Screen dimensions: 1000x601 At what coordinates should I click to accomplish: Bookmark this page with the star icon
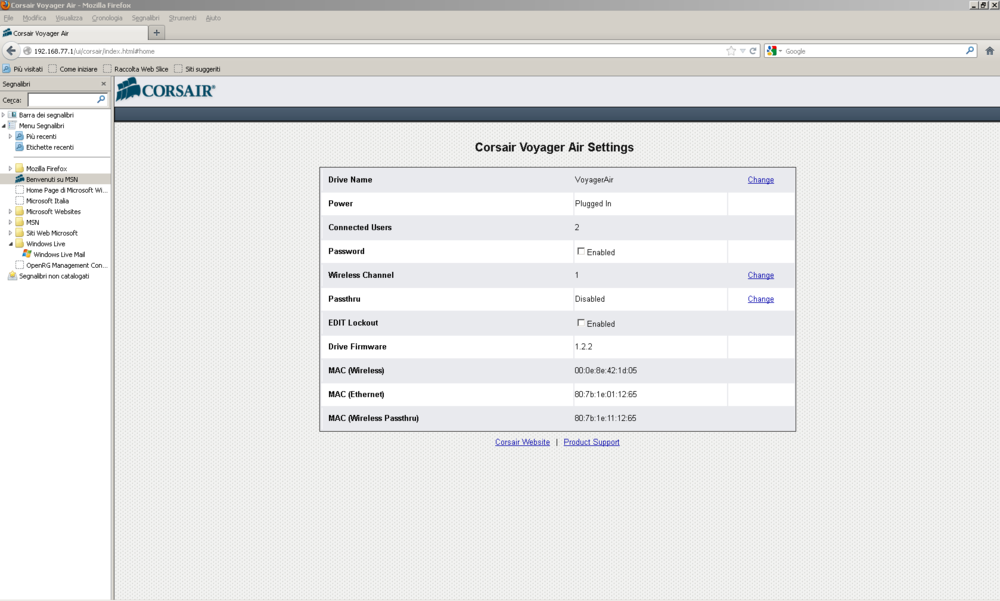coord(731,51)
